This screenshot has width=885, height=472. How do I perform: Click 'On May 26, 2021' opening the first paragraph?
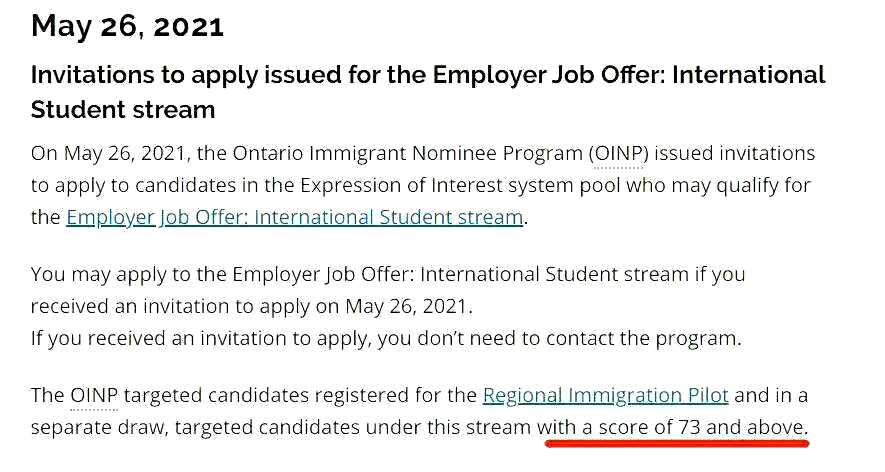click(108, 154)
